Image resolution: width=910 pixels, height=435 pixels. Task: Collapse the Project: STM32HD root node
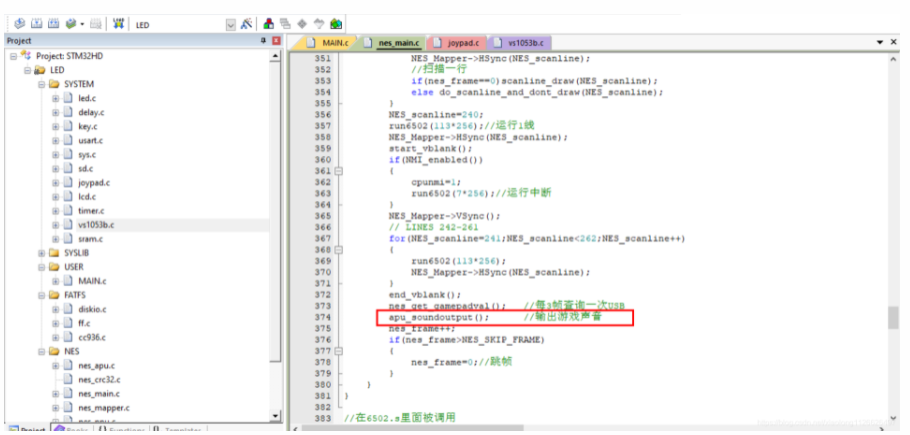(13, 56)
